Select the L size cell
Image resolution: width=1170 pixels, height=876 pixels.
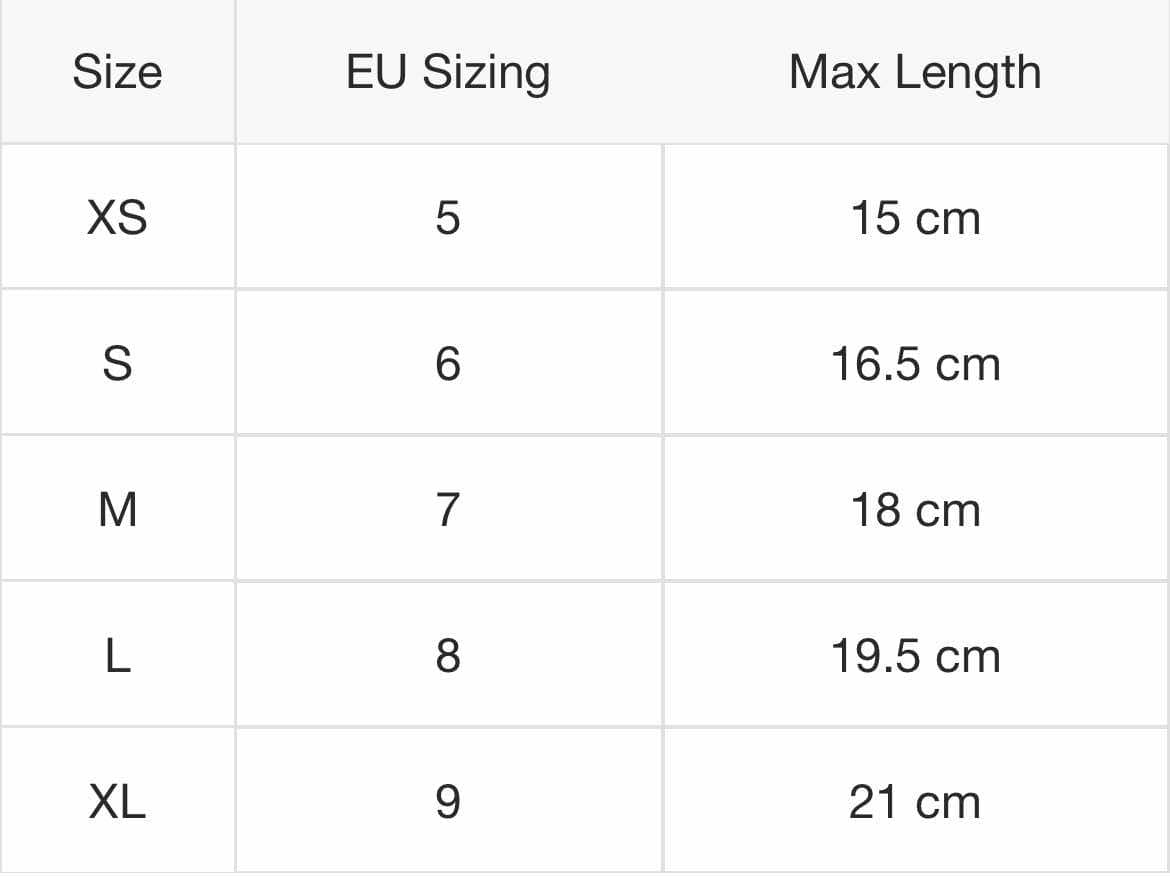117,655
